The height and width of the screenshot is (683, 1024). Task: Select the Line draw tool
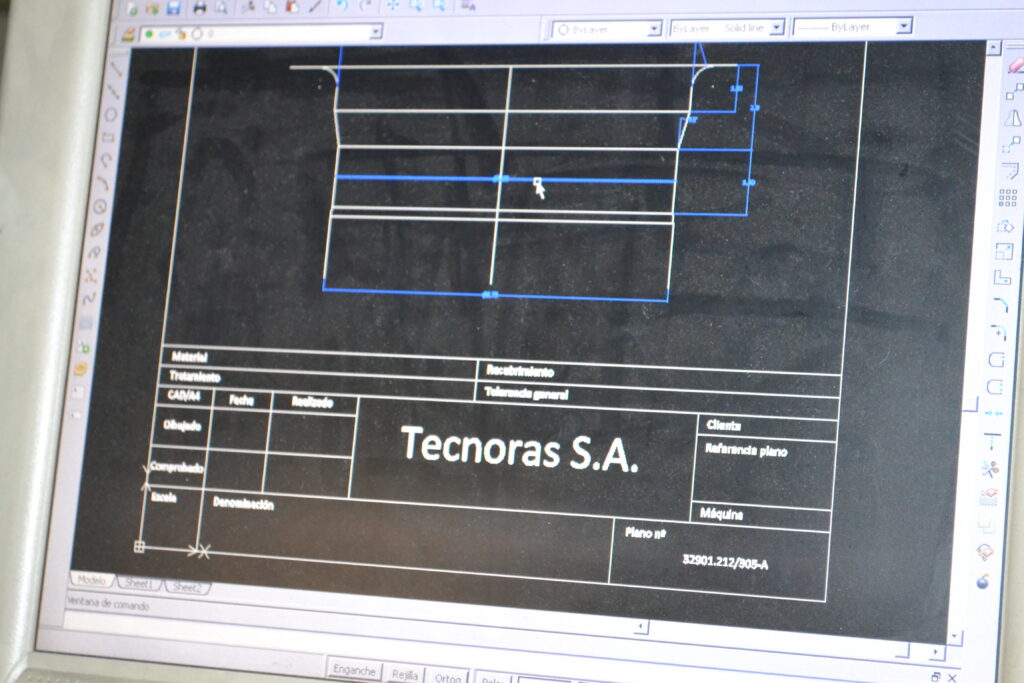pos(118,69)
